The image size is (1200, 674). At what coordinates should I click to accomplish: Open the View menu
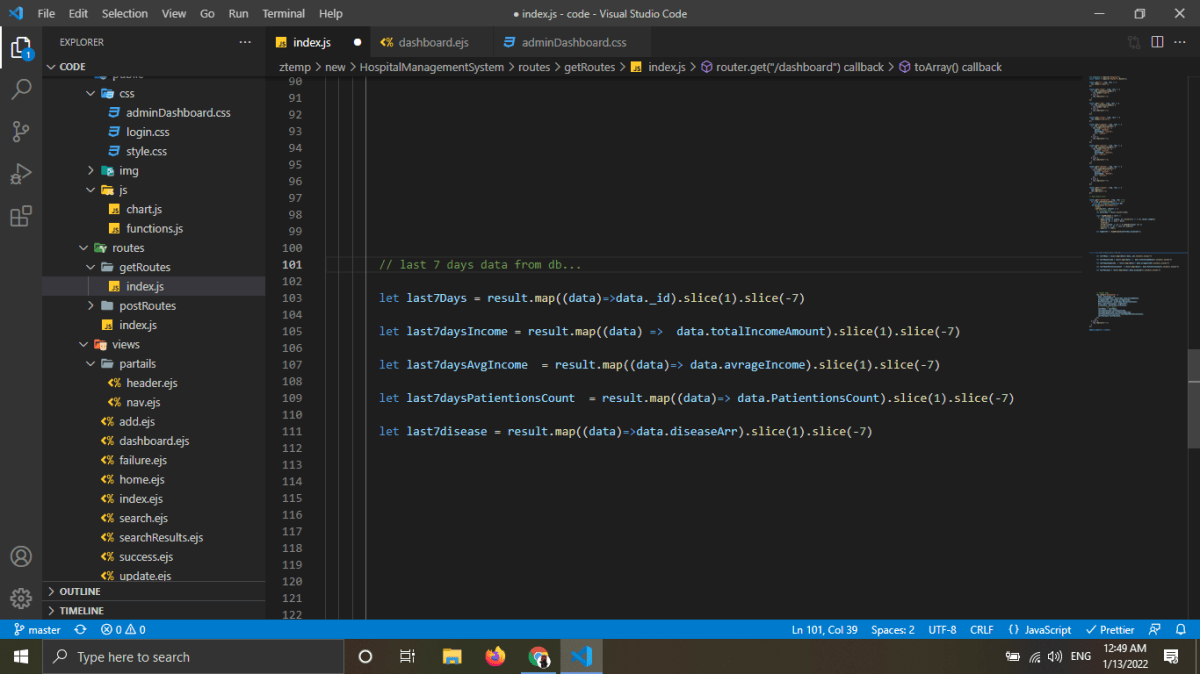coord(174,14)
